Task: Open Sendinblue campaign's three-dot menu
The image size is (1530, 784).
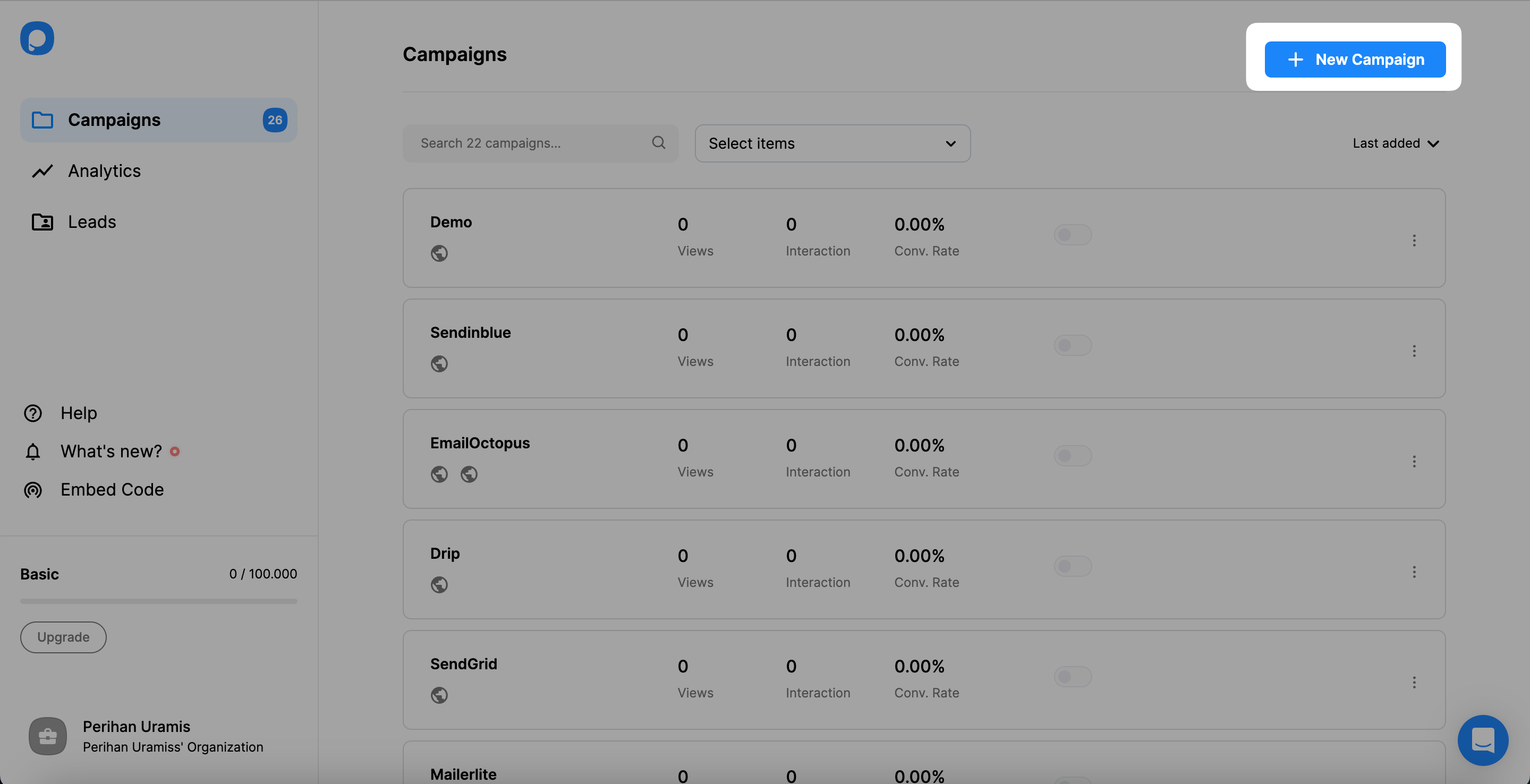Action: click(x=1414, y=351)
